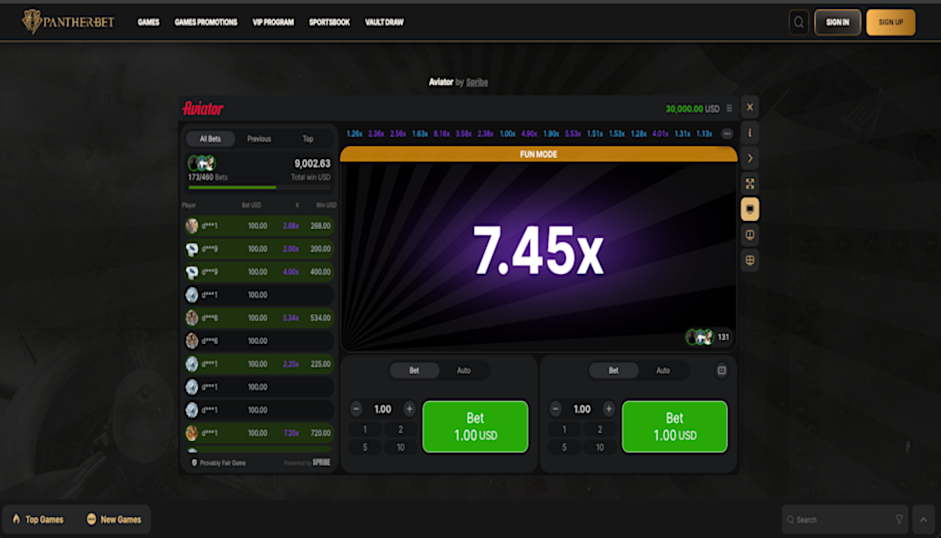Switch left panel to Bet mode
The image size is (941, 538).
(414, 370)
